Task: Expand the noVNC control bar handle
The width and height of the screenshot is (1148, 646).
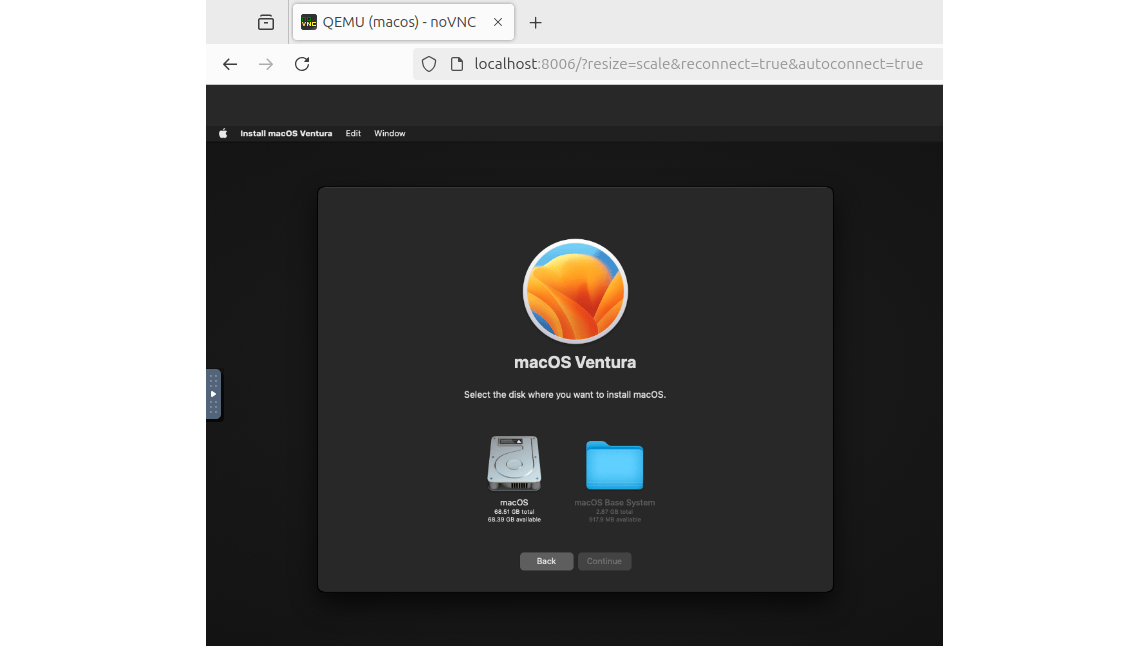Action: click(x=213, y=394)
